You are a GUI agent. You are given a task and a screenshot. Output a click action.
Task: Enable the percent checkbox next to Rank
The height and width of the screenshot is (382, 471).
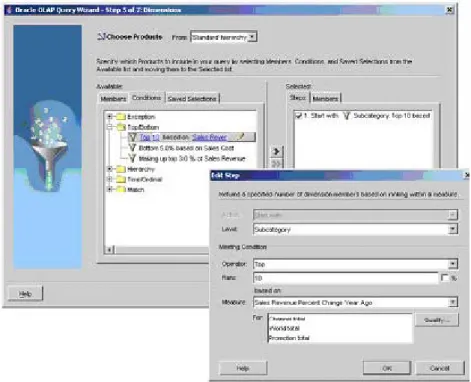tap(445, 278)
